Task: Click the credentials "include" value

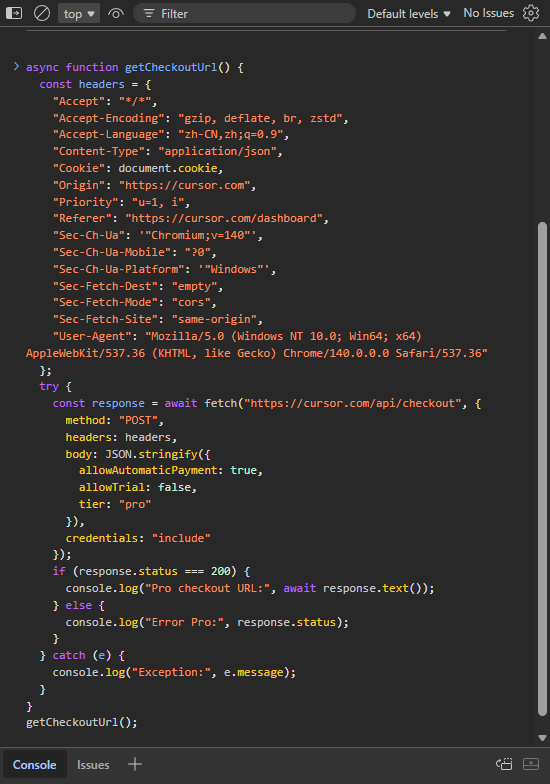Action: (181, 538)
